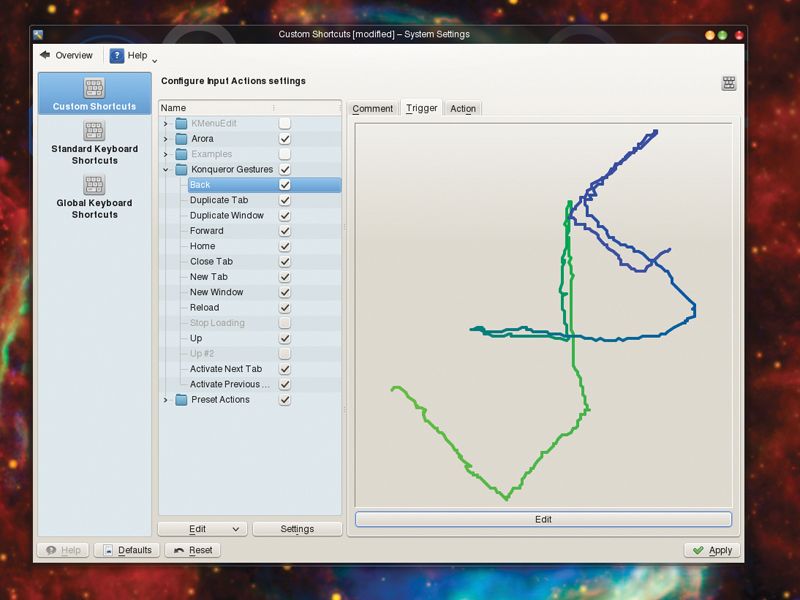Screen dimensions: 800x600
Task: Expand the Preset Actions group
Action: coord(166,399)
